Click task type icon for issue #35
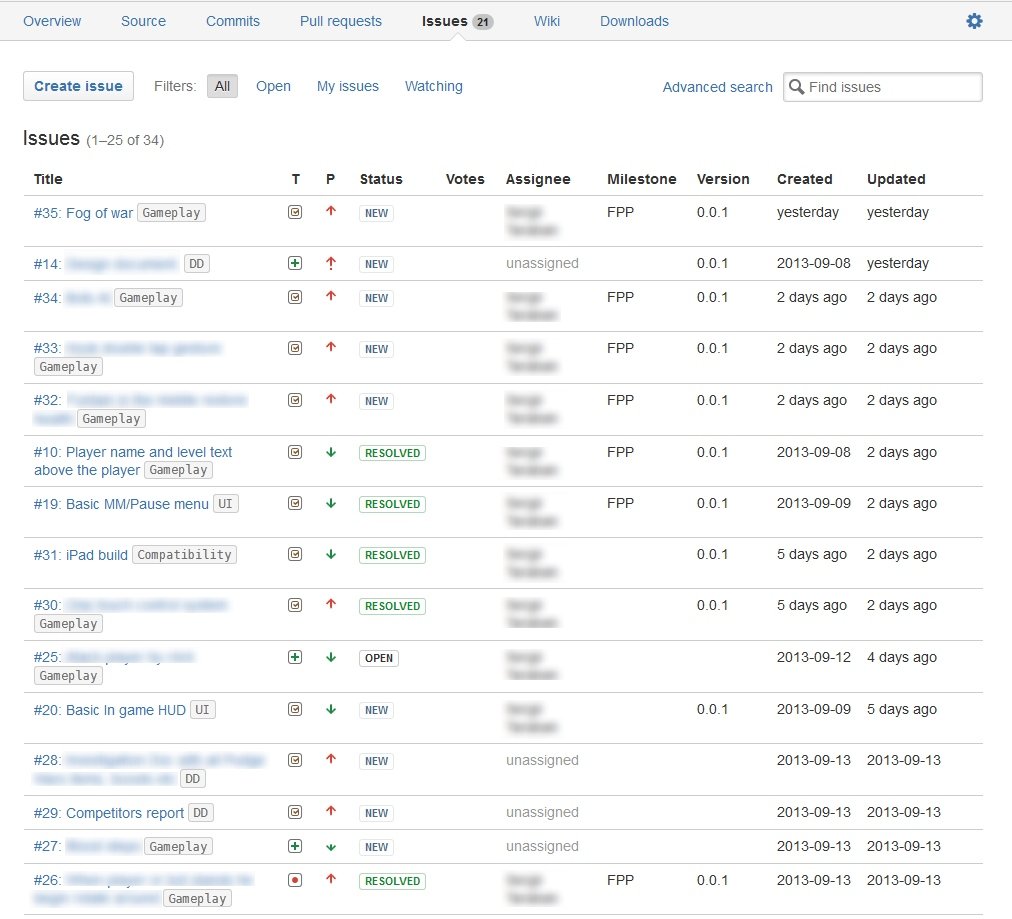 295,212
